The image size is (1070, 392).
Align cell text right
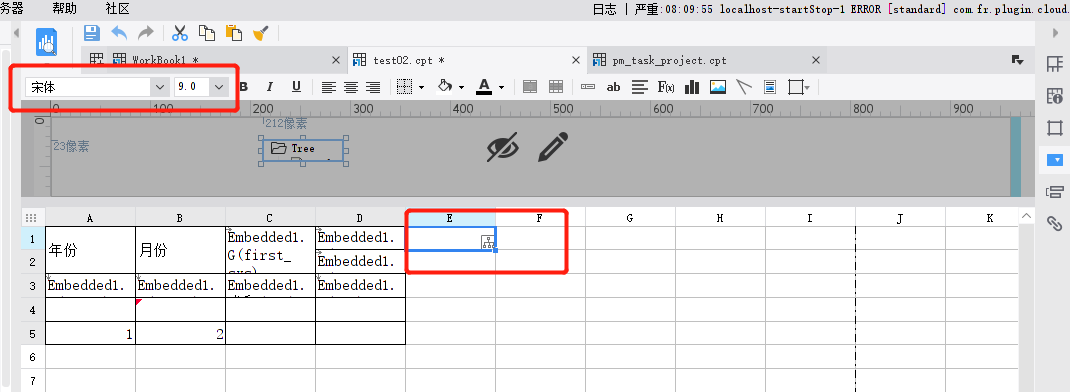[x=373, y=87]
